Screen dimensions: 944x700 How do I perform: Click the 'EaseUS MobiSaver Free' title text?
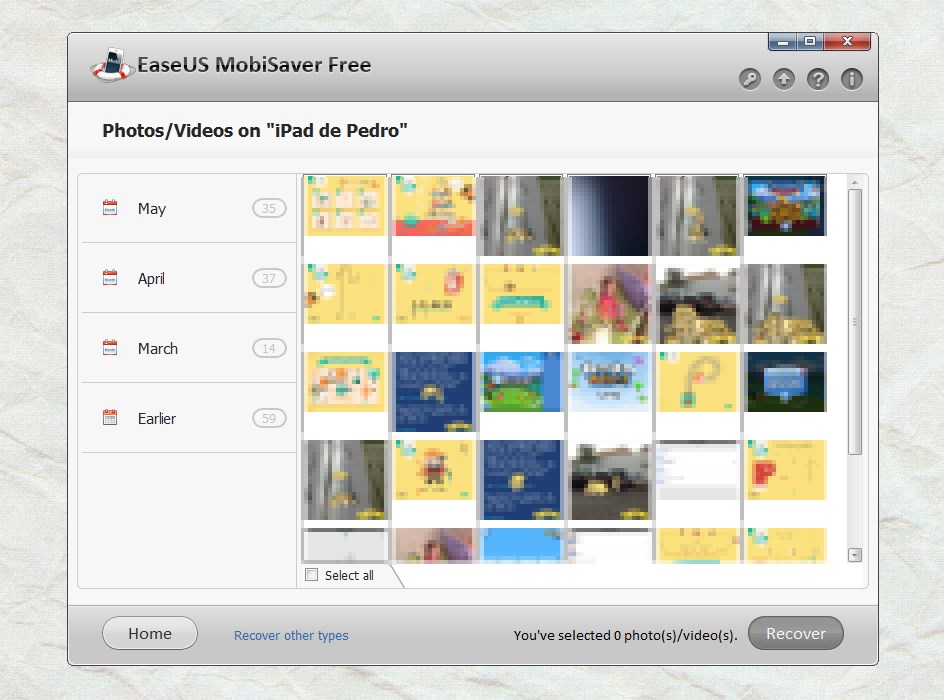click(x=254, y=64)
